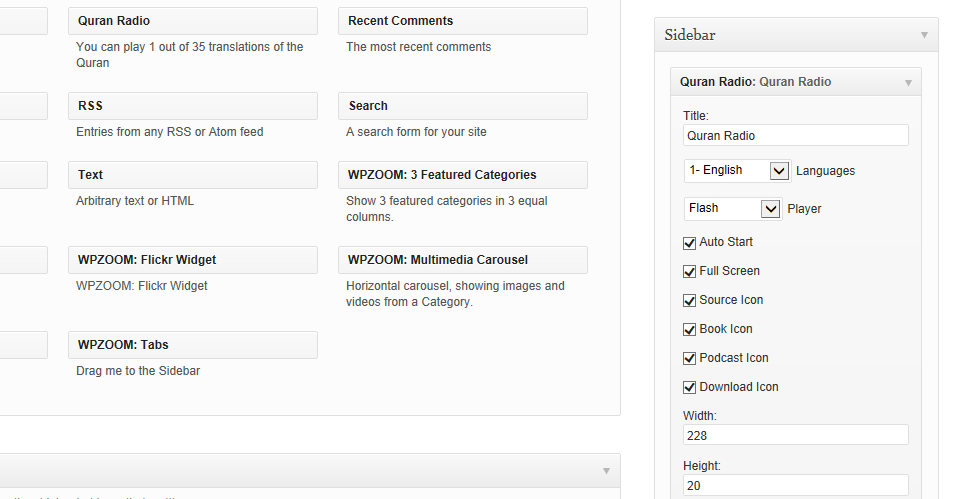This screenshot has height=499, width=956.
Task: Select the RSS widget
Action: (x=193, y=106)
